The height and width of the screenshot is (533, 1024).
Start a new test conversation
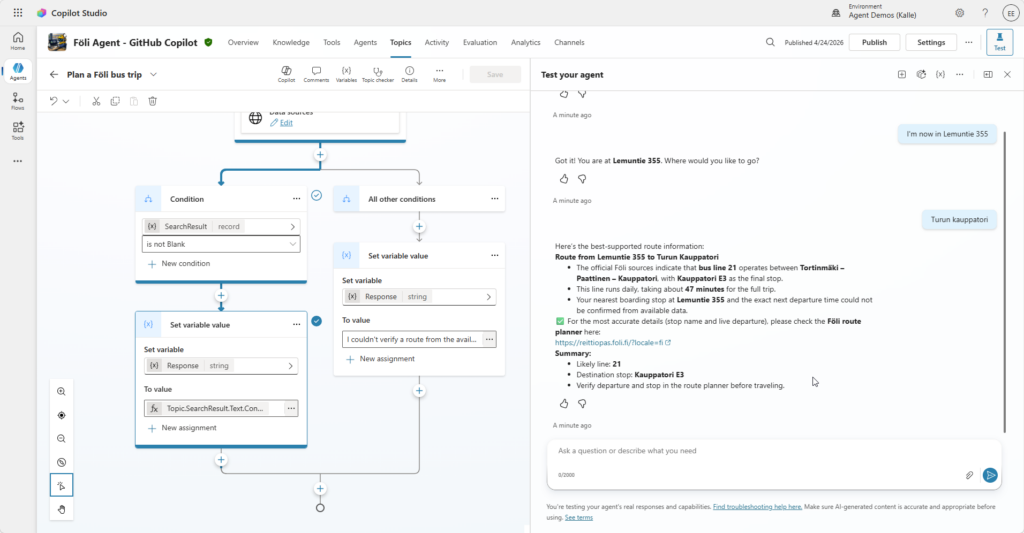coord(902,74)
